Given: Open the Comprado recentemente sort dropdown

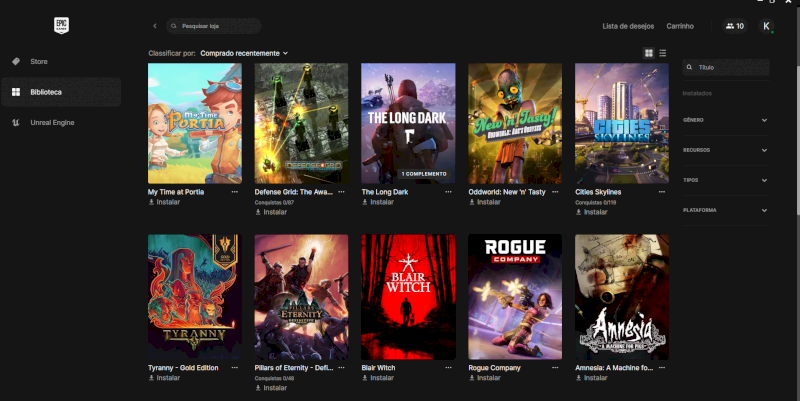Looking at the screenshot, I should click(x=244, y=53).
